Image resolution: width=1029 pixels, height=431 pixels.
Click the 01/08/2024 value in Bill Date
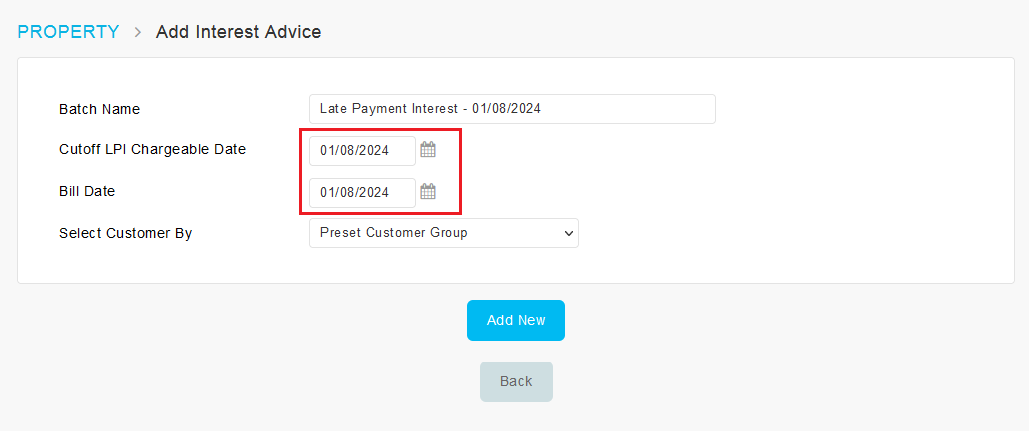[354, 193]
